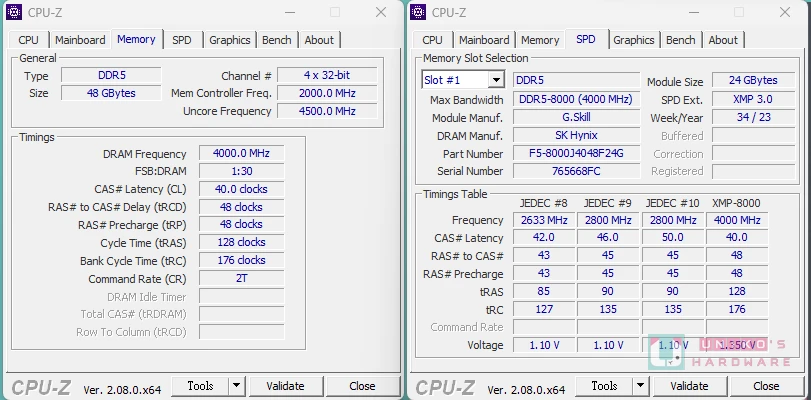Open Graphics tab in right window
The image size is (811, 400).
point(634,40)
